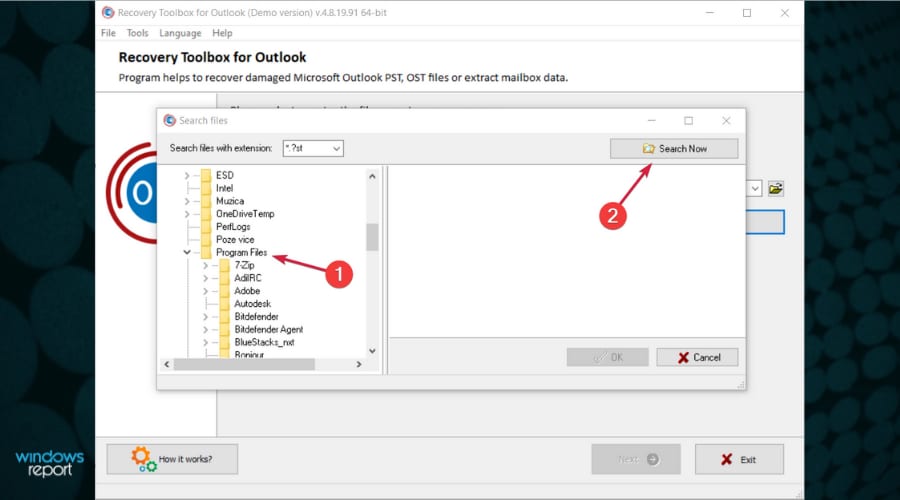Expand the BlueStacks_nxt folder node

205,342
